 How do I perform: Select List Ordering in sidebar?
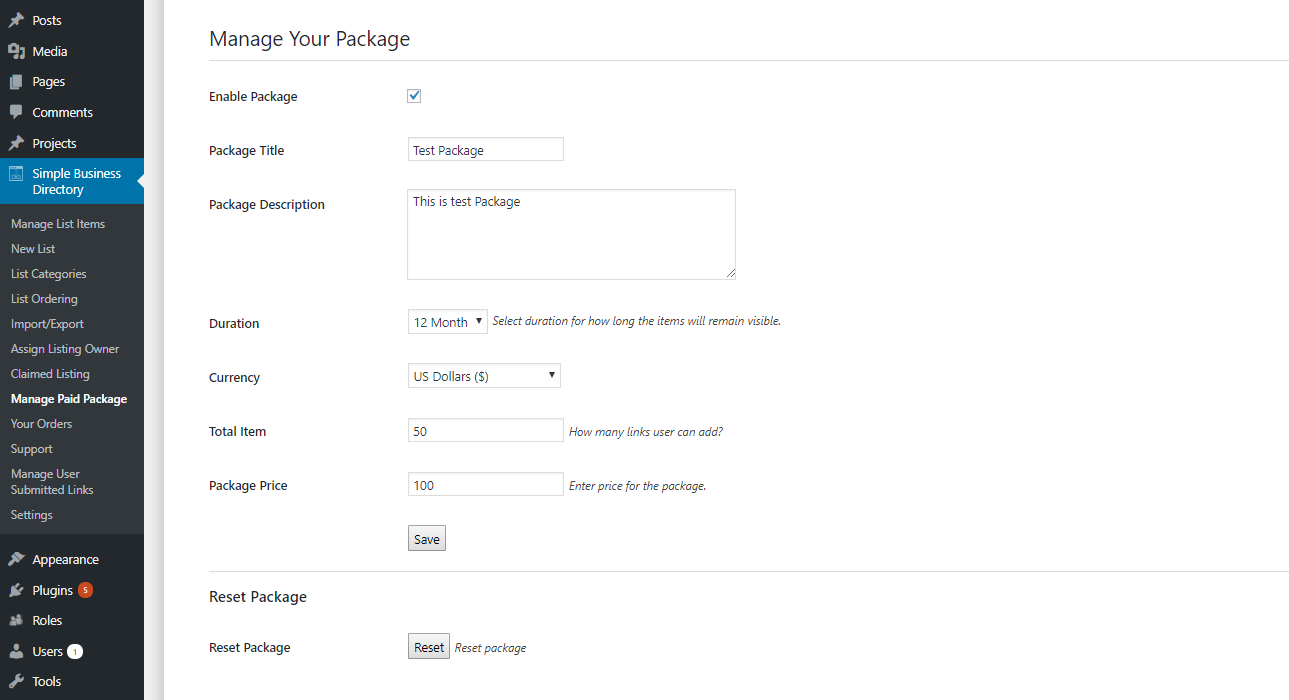[x=44, y=299]
